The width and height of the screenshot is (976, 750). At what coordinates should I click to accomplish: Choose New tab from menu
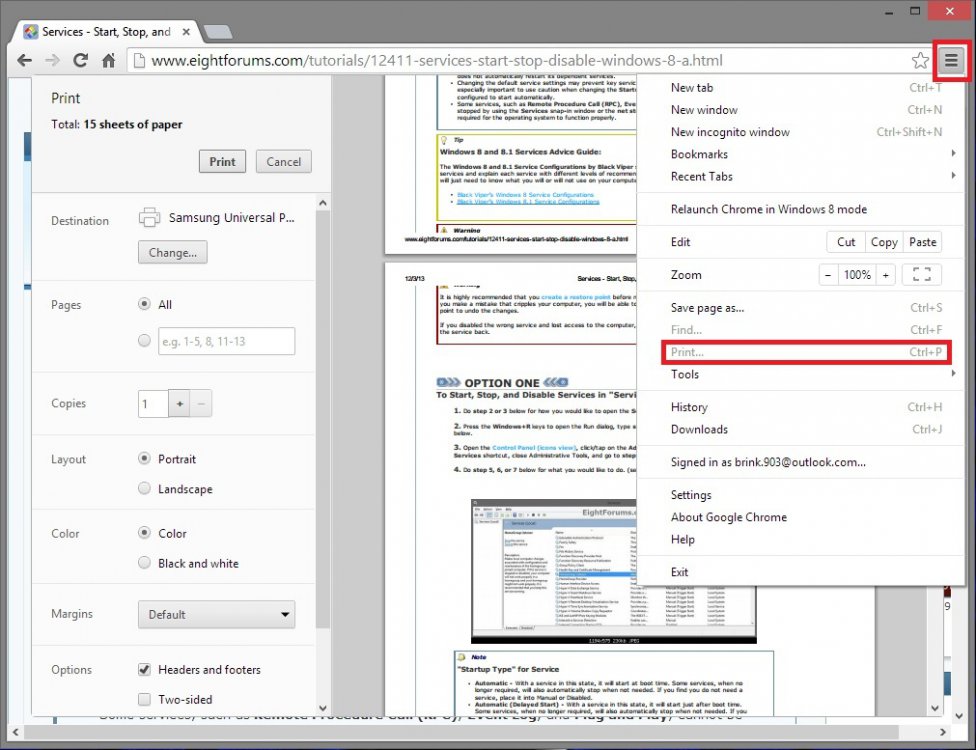click(x=800, y=88)
